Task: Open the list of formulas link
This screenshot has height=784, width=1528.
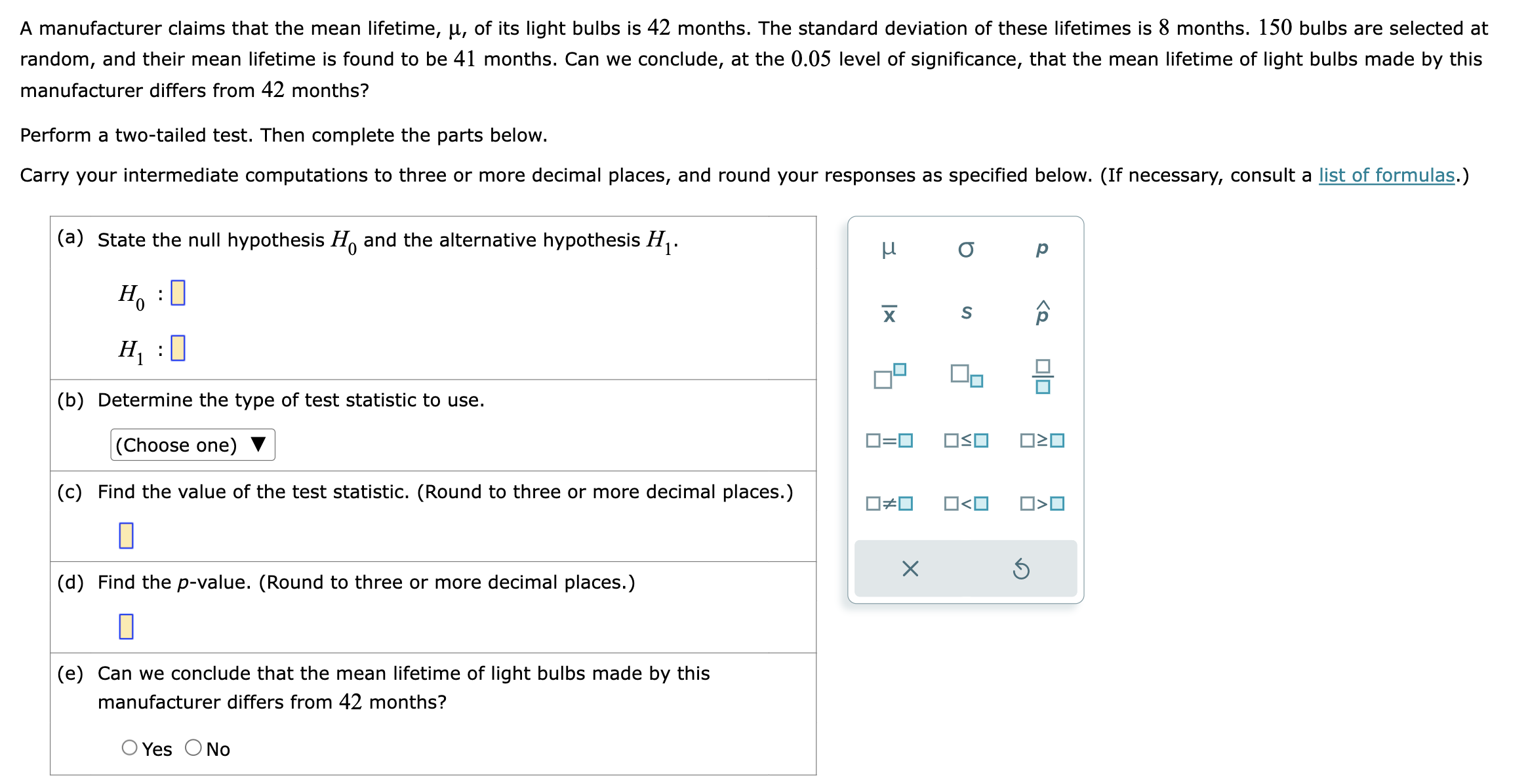Action: (1386, 175)
